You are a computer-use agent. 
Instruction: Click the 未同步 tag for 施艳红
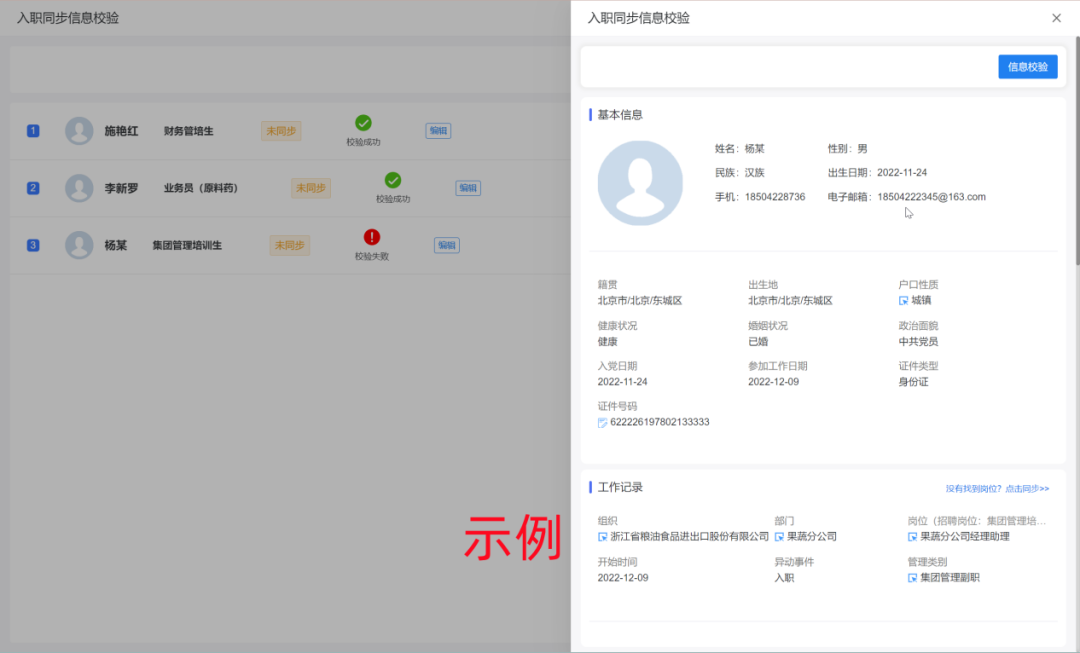pyautogui.click(x=281, y=131)
